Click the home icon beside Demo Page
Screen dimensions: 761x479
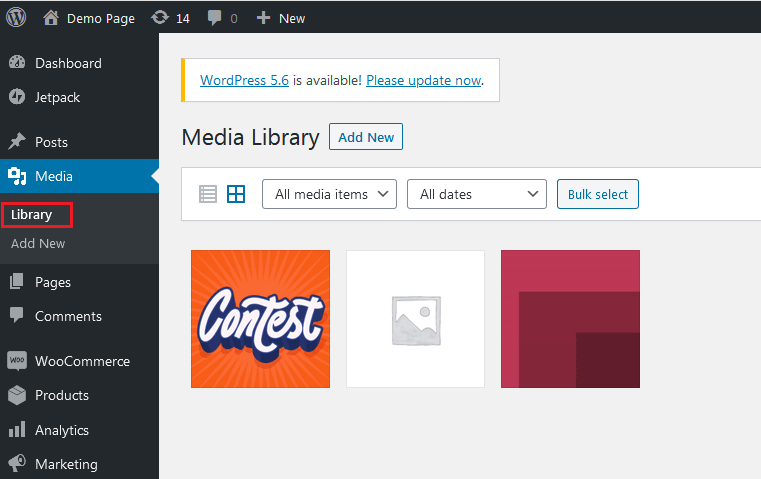tap(51, 18)
